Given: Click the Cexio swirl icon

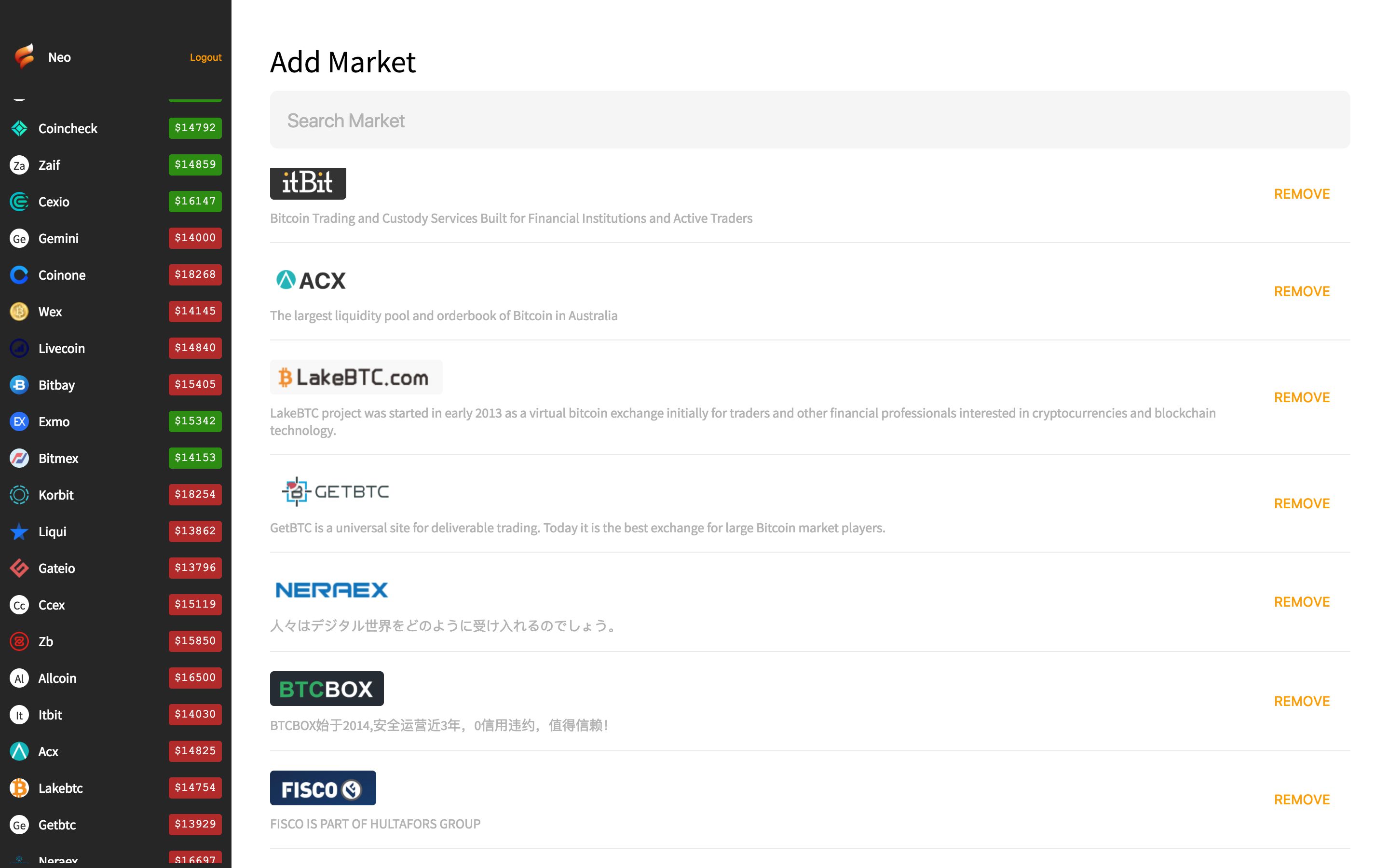Looking at the screenshot, I should [x=19, y=202].
